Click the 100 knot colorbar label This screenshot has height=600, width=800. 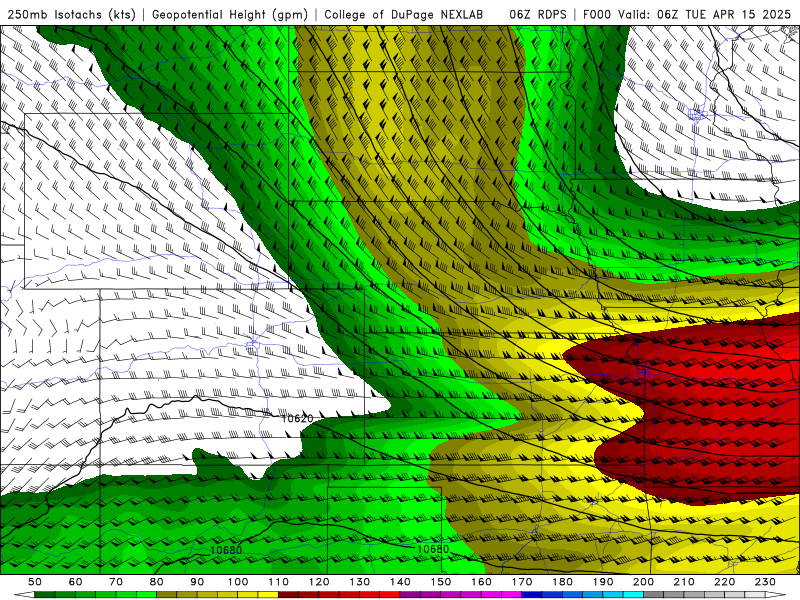pos(238,582)
